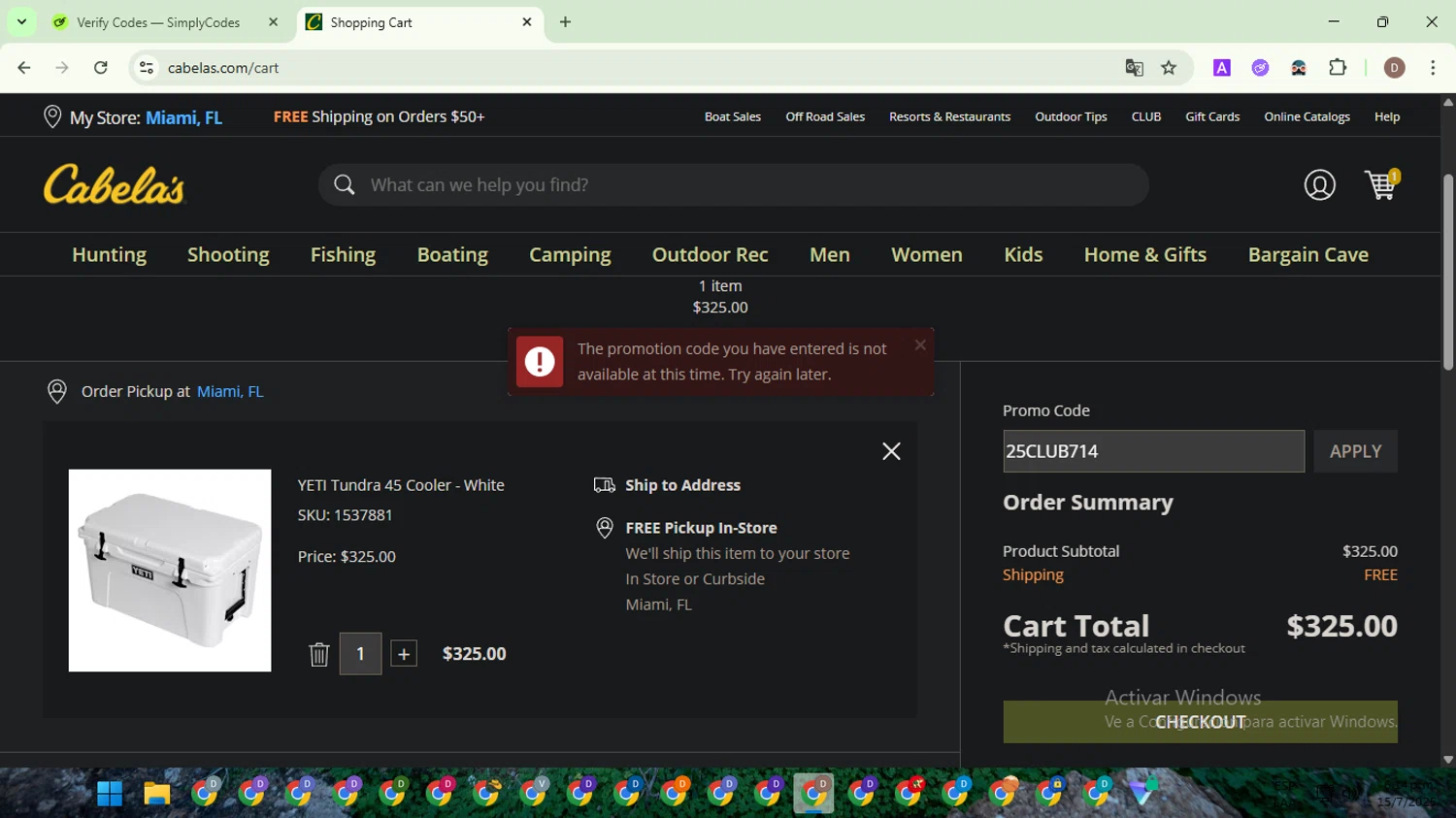Click the FREE Pickup In-Store pin icon
Screen dimensions: 1456x818
pos(604,528)
